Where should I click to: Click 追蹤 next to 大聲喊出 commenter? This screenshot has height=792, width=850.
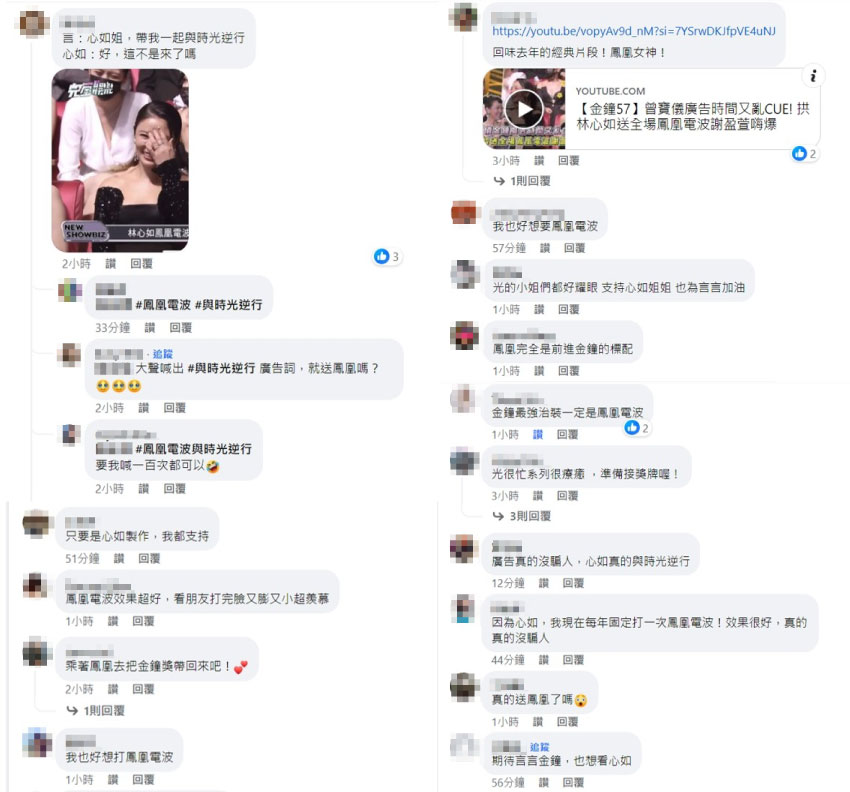[163, 354]
